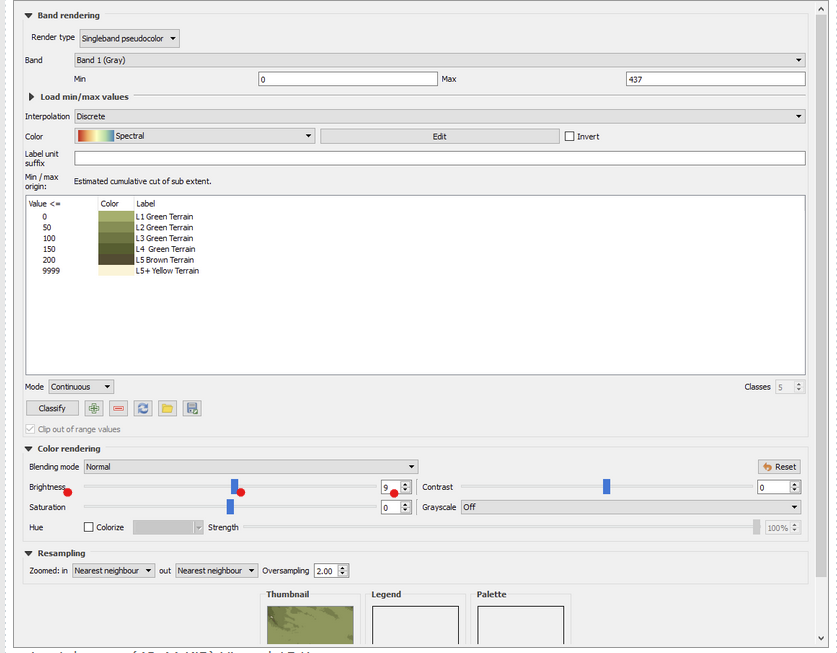Increase Brightness using its stepper arrow
The image size is (837, 653).
tap(404, 483)
